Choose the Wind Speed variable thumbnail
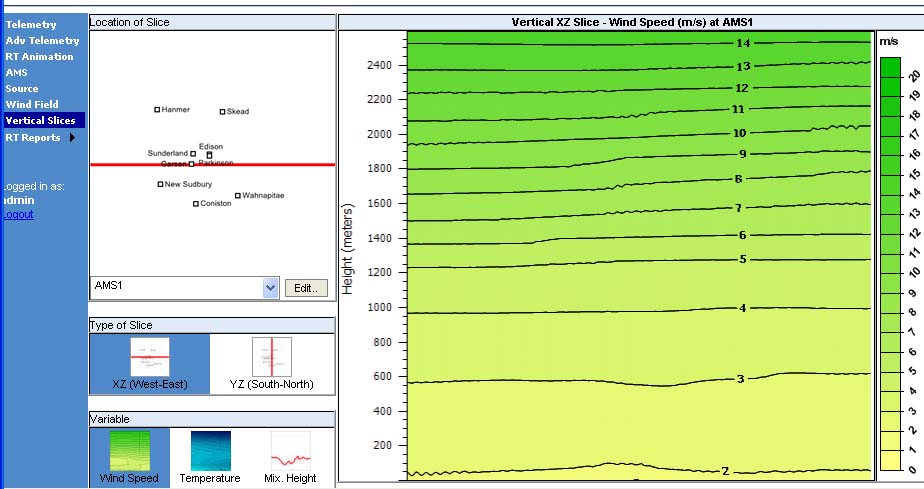Viewport: 924px width, 489px height. (x=129, y=450)
